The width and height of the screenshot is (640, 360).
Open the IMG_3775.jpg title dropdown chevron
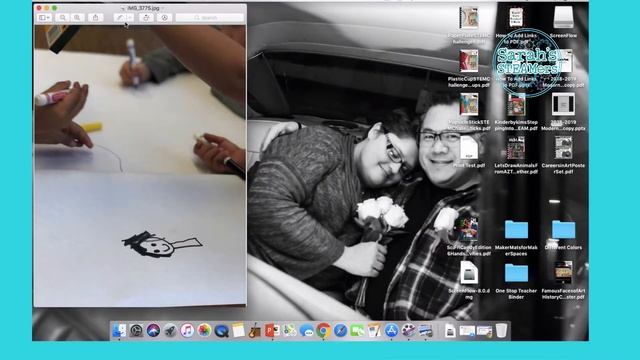point(162,8)
